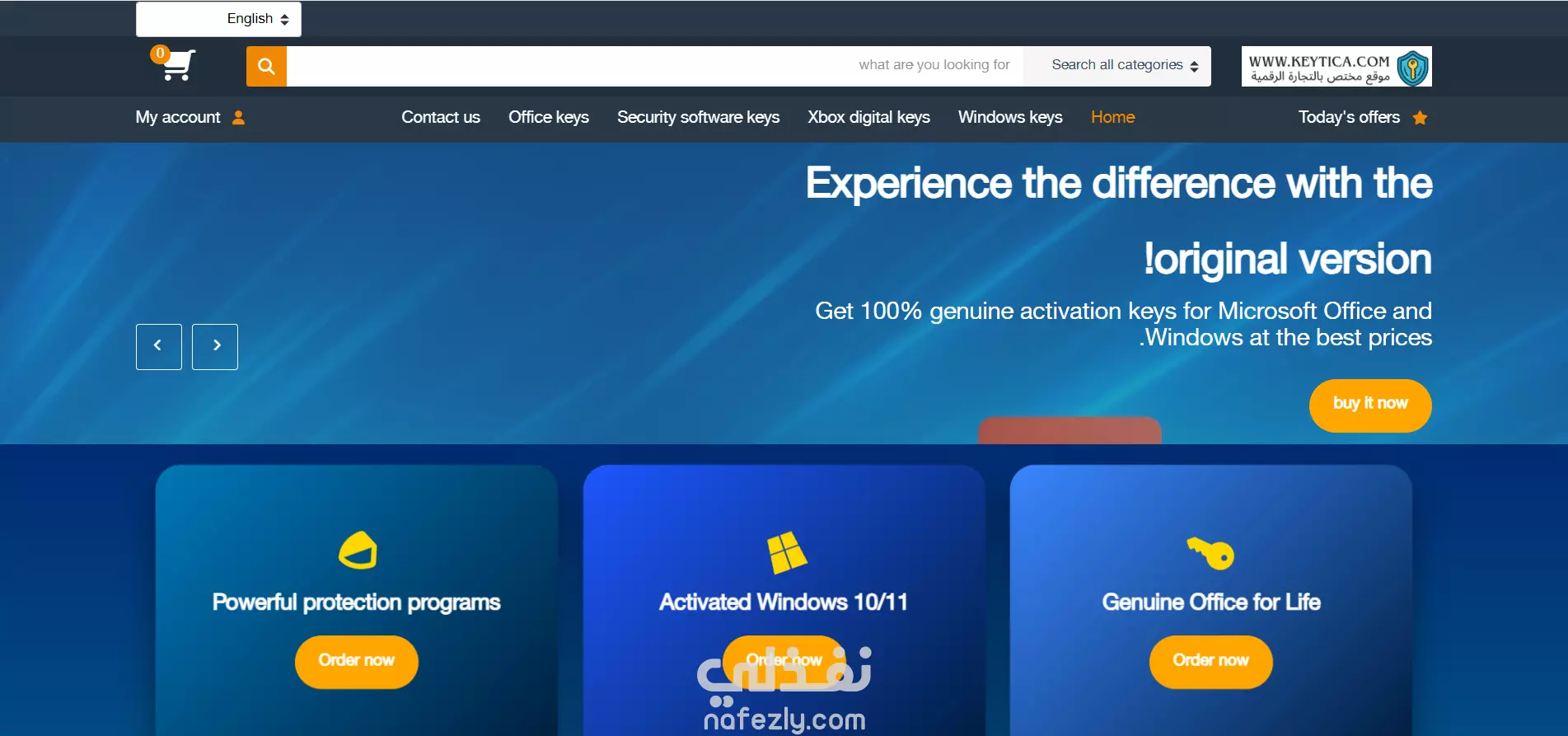Open the Contact us page
Viewport: 1568px width, 736px height.
click(x=441, y=117)
